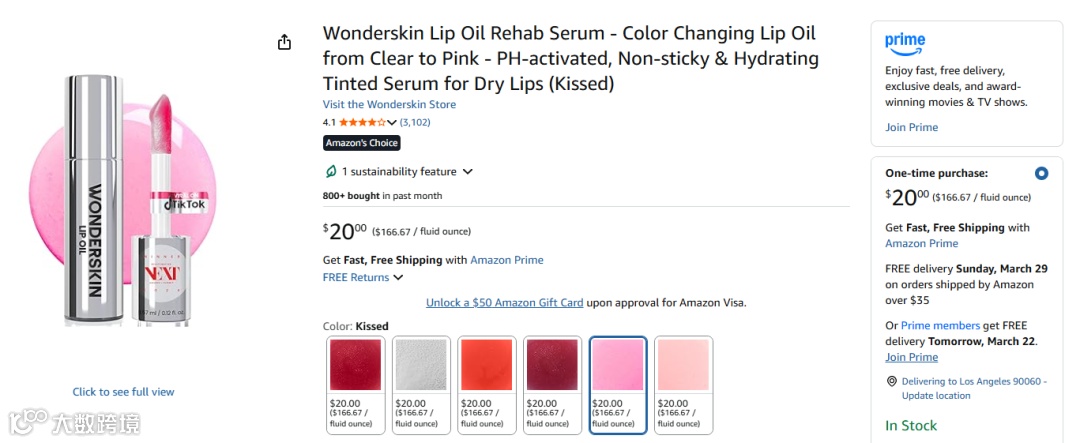Open the star rating breakdown arrow
Screen dimensions: 1080x443
point(392,123)
